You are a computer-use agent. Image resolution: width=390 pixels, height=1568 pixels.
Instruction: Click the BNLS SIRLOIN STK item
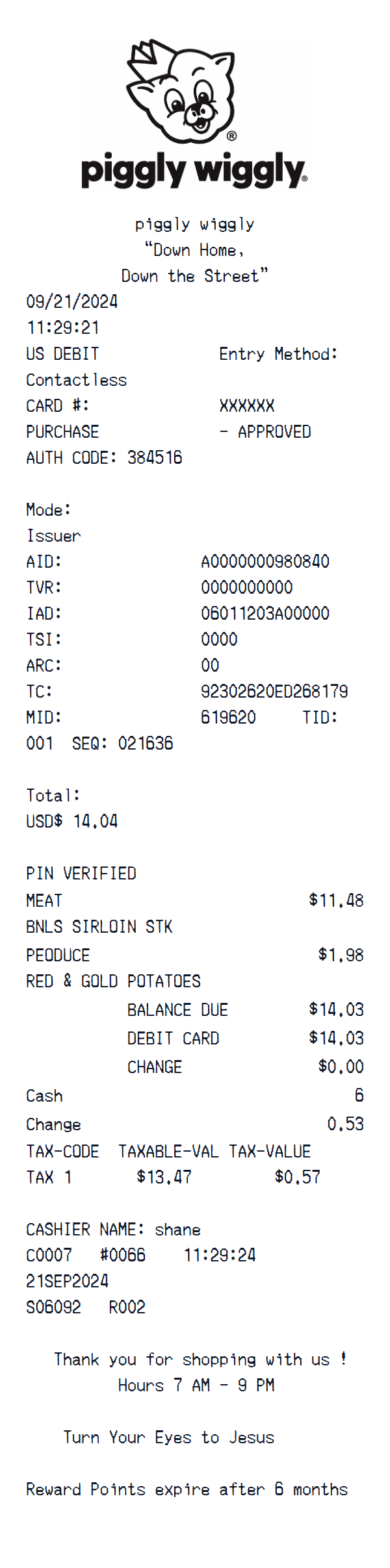tap(99, 926)
